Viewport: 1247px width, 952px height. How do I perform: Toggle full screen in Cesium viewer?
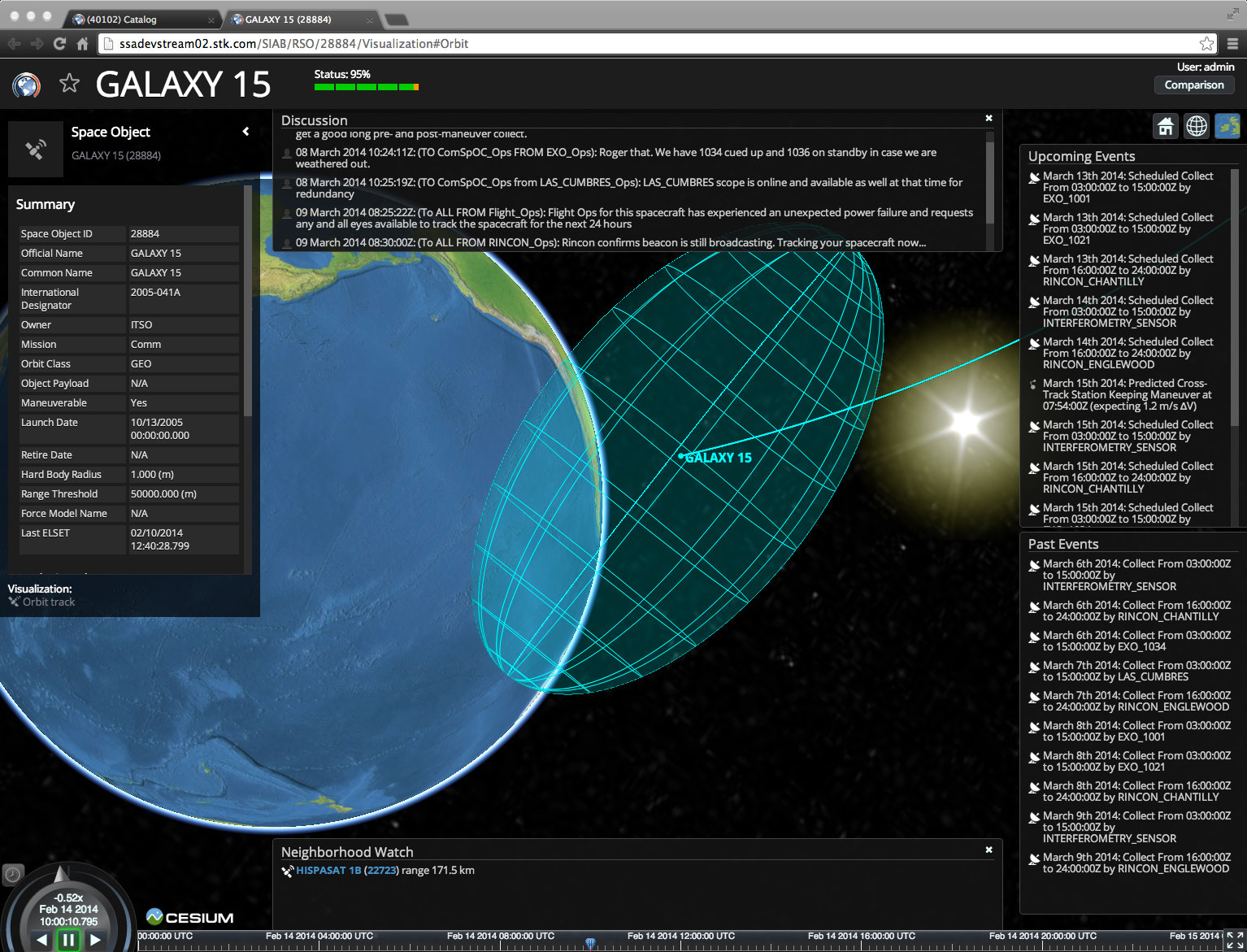[1235, 940]
